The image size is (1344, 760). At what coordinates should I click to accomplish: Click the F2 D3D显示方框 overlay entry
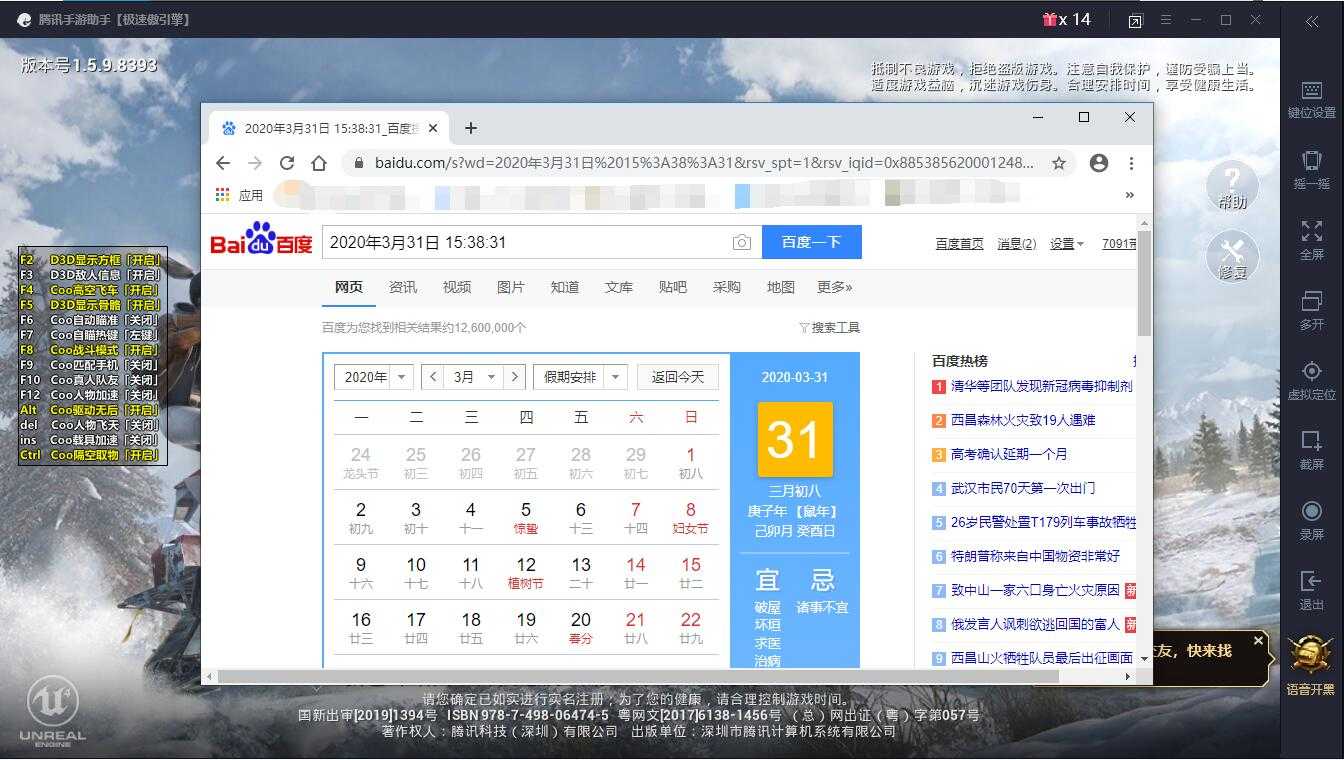(x=91, y=260)
